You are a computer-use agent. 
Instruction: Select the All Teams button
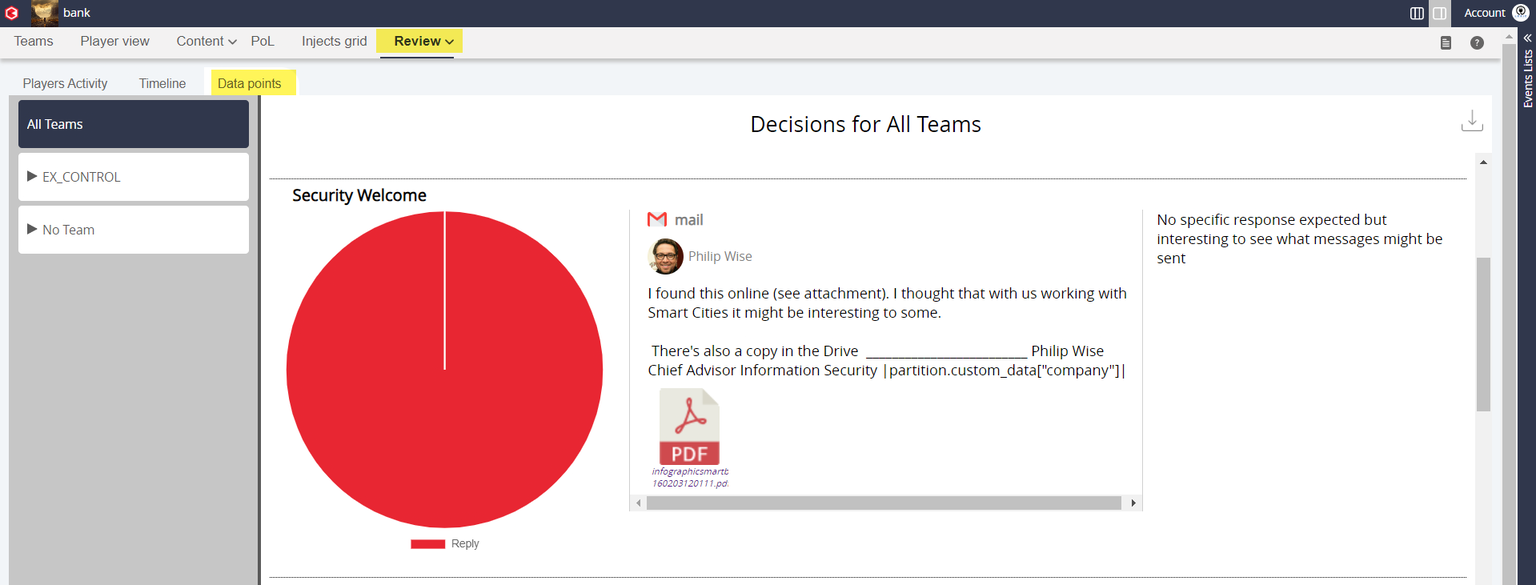point(133,124)
